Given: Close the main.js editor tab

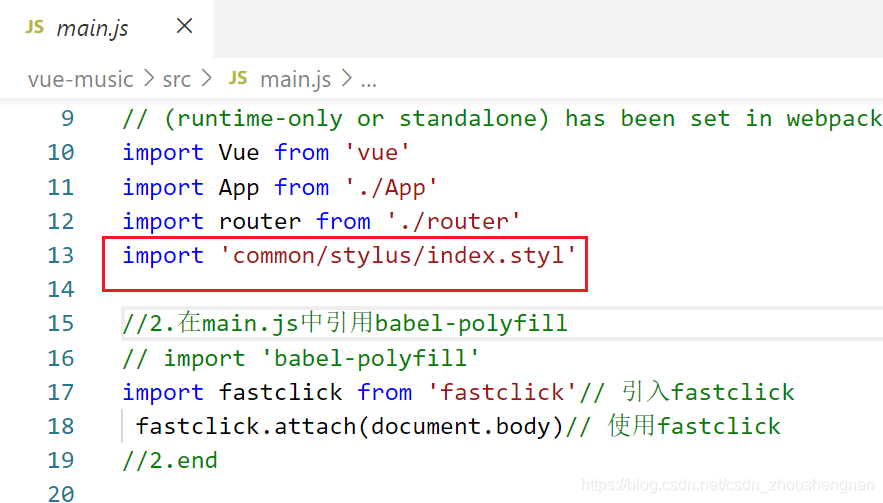Looking at the screenshot, I should [x=184, y=27].
